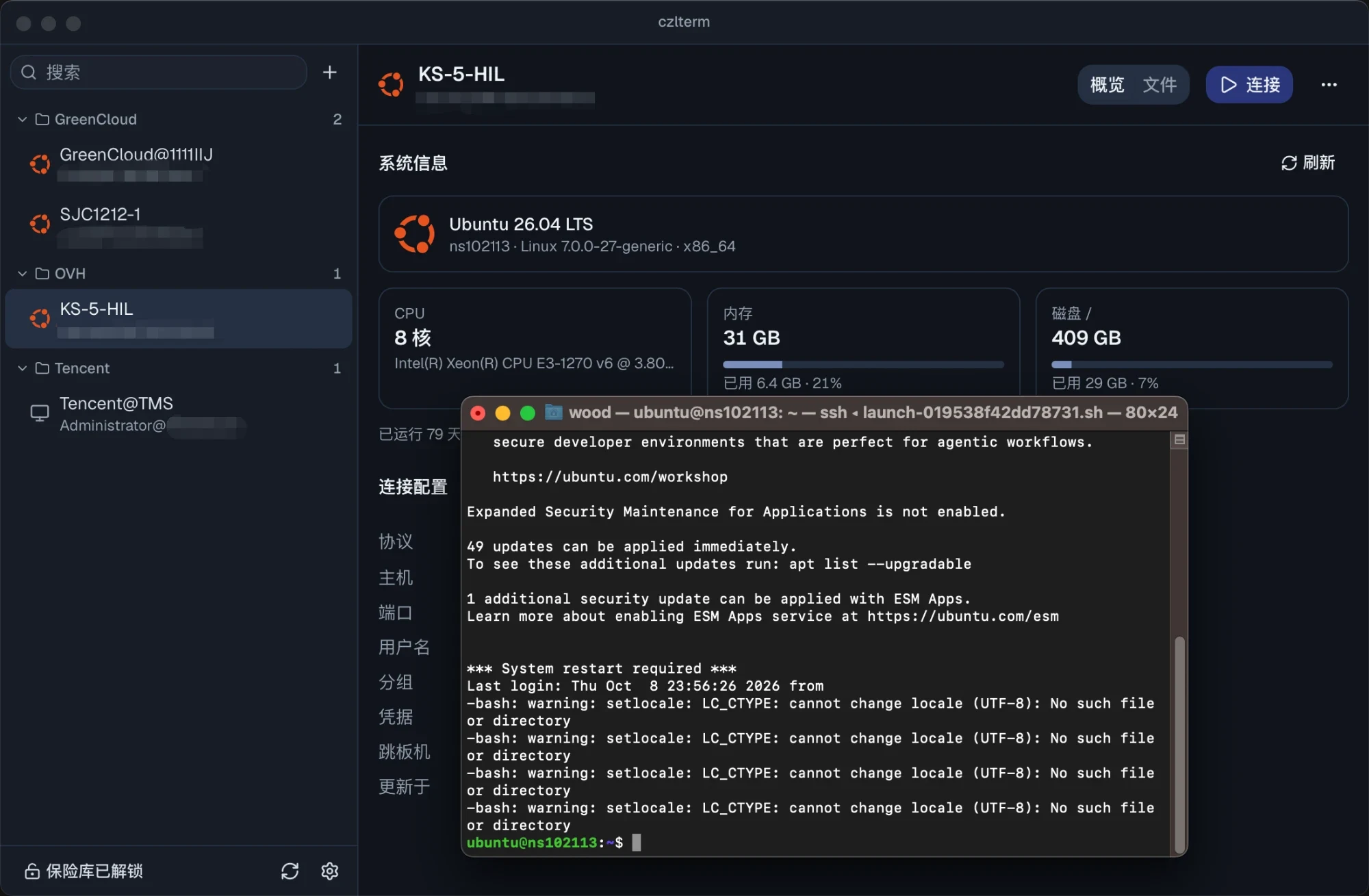Screen dimensions: 1369x896
Task: Click the plus icon to add host
Action: click(x=329, y=72)
